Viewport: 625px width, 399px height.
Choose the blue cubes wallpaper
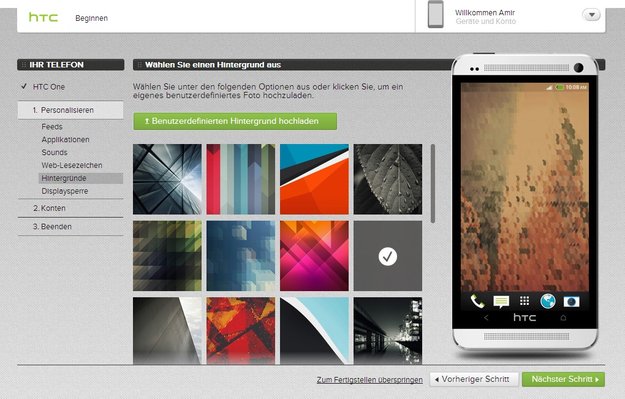[x=241, y=256]
